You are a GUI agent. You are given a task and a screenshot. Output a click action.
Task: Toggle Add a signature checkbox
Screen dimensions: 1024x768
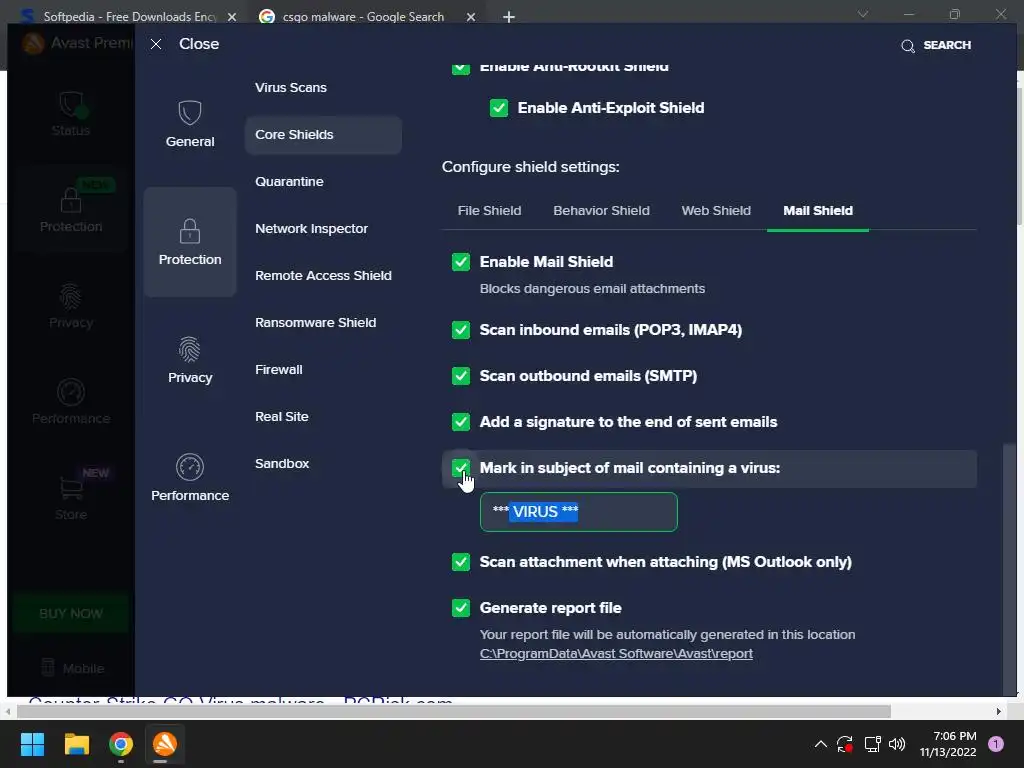click(461, 422)
